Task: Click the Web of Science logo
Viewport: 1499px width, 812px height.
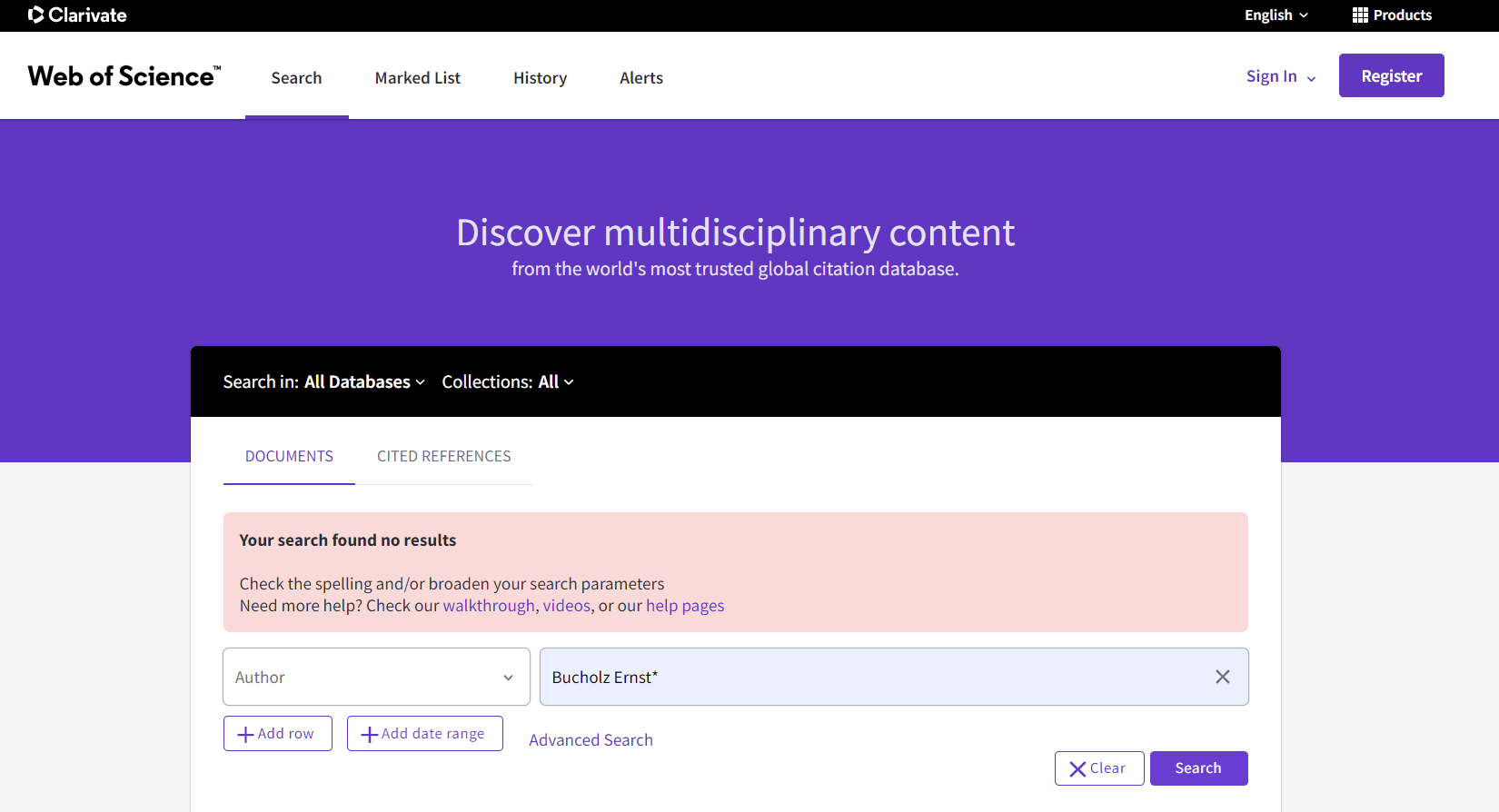Action: tap(124, 76)
